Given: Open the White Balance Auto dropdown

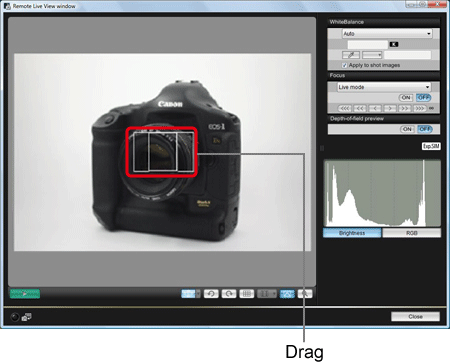Looking at the screenshot, I should 387,34.
